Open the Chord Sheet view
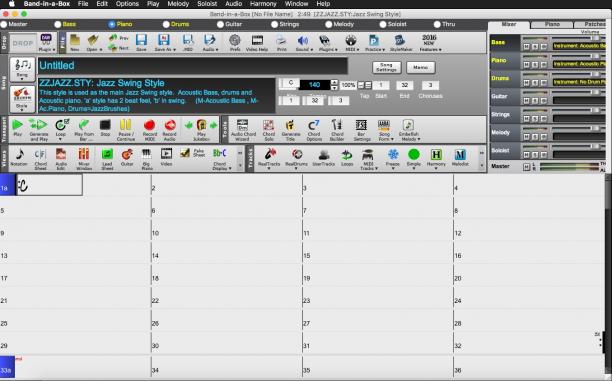Image resolution: width=612 pixels, height=381 pixels. coord(40,159)
